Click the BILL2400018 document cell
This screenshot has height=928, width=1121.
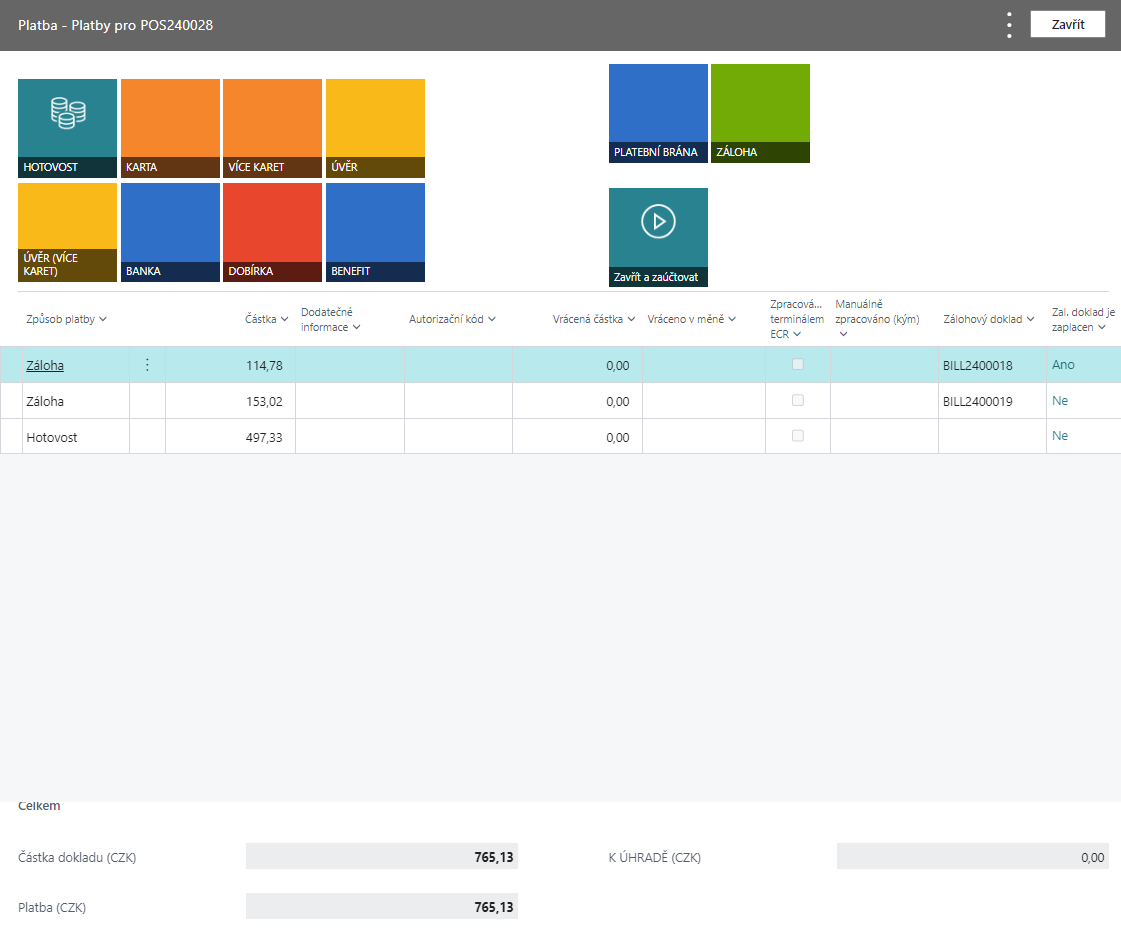click(992, 365)
